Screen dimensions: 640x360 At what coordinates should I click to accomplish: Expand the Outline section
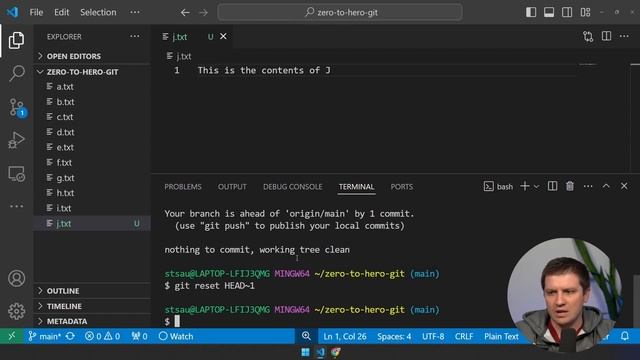click(x=92, y=291)
